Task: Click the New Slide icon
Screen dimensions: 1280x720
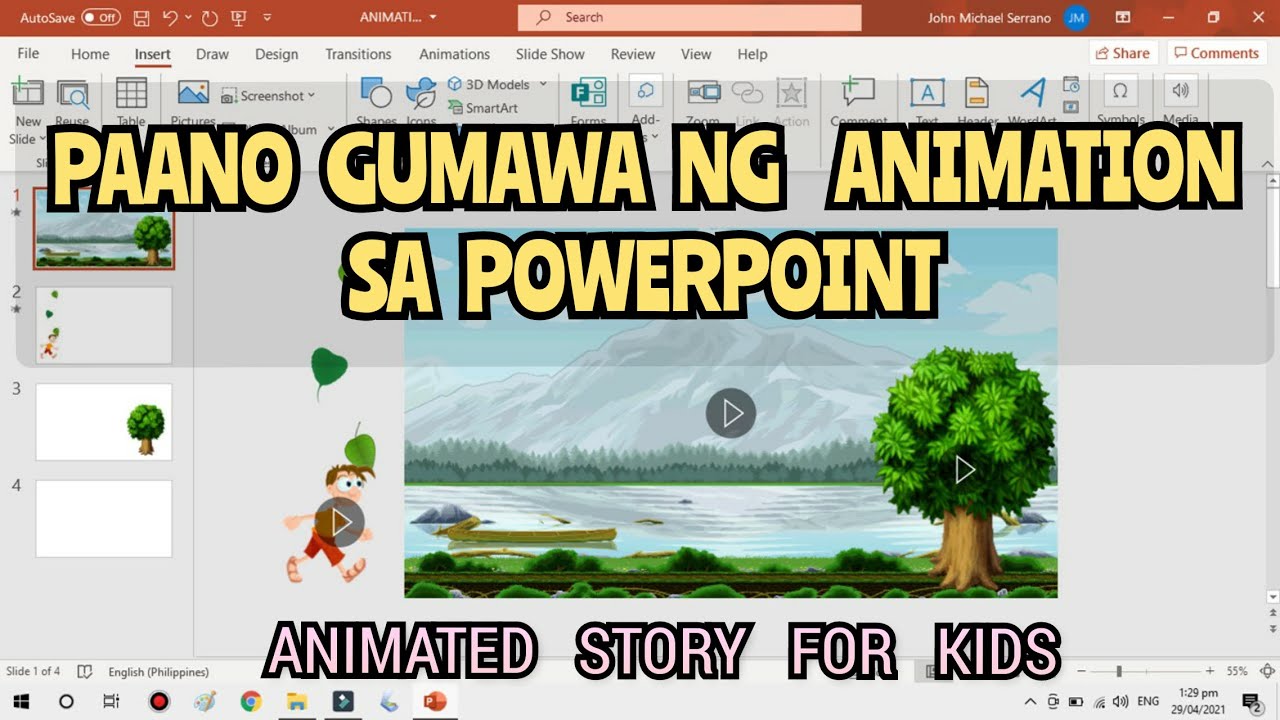Action: (x=28, y=93)
